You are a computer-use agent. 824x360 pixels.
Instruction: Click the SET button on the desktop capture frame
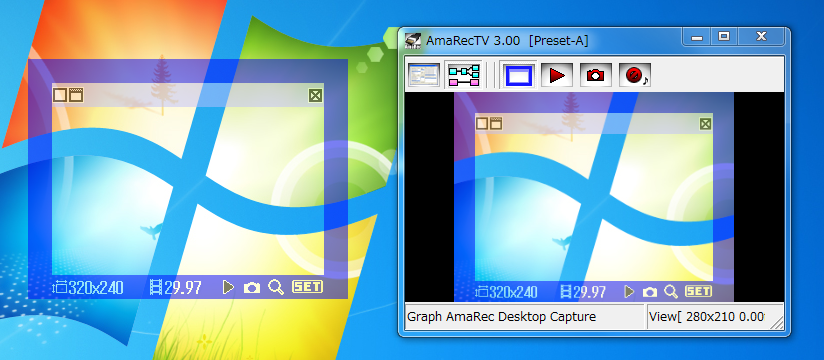307,286
